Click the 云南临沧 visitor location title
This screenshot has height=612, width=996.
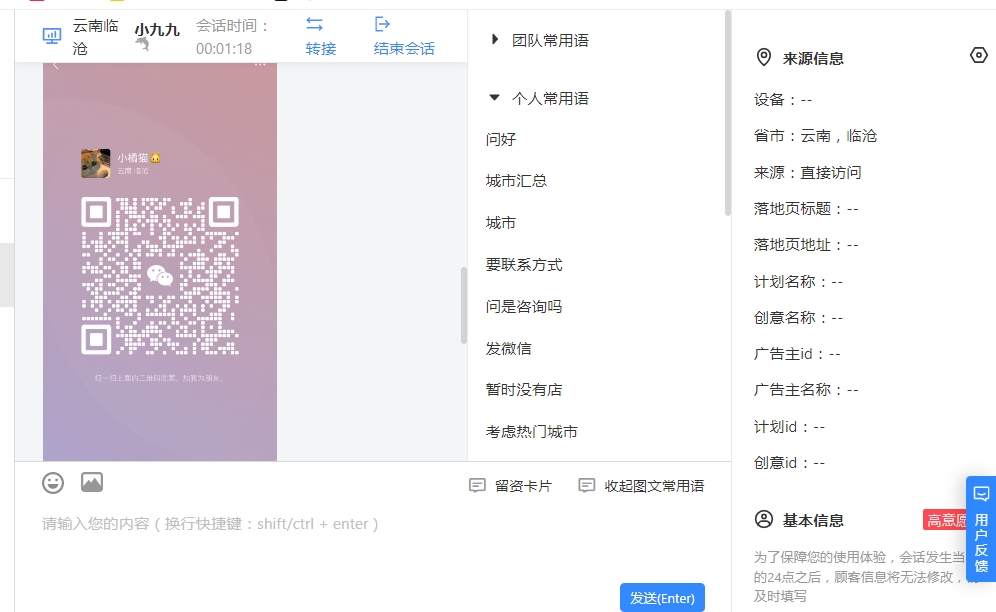[x=95, y=37]
